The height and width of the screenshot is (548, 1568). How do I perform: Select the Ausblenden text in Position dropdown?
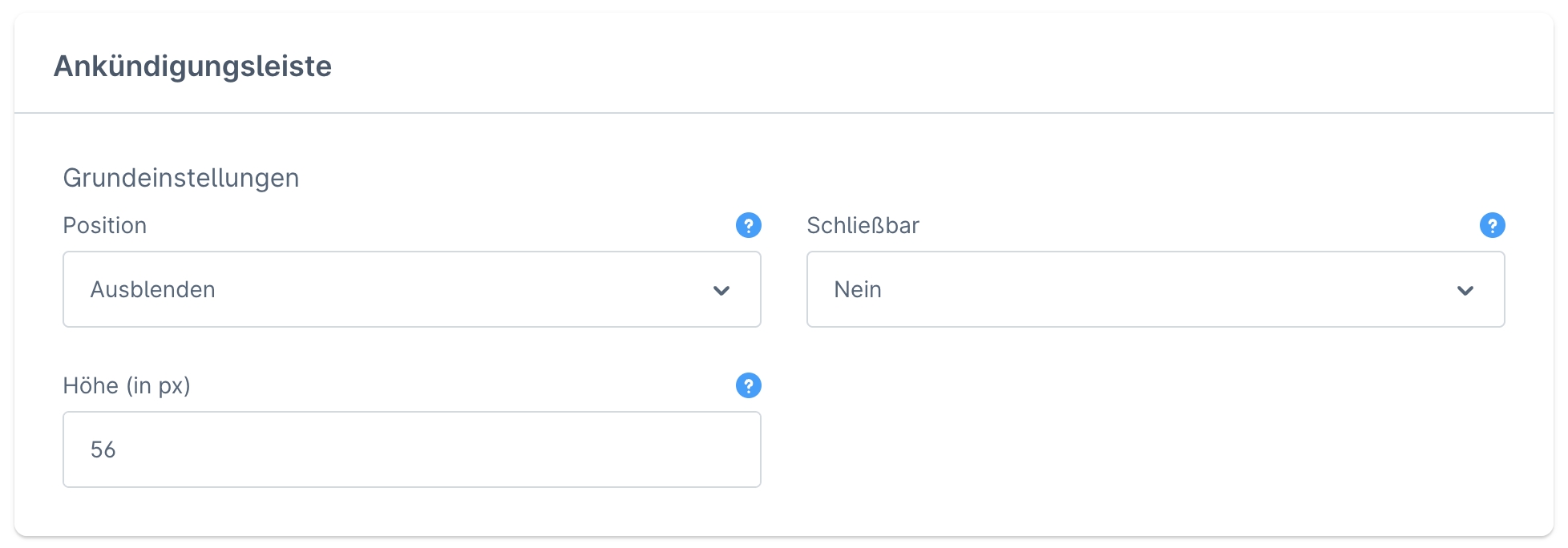[153, 289]
